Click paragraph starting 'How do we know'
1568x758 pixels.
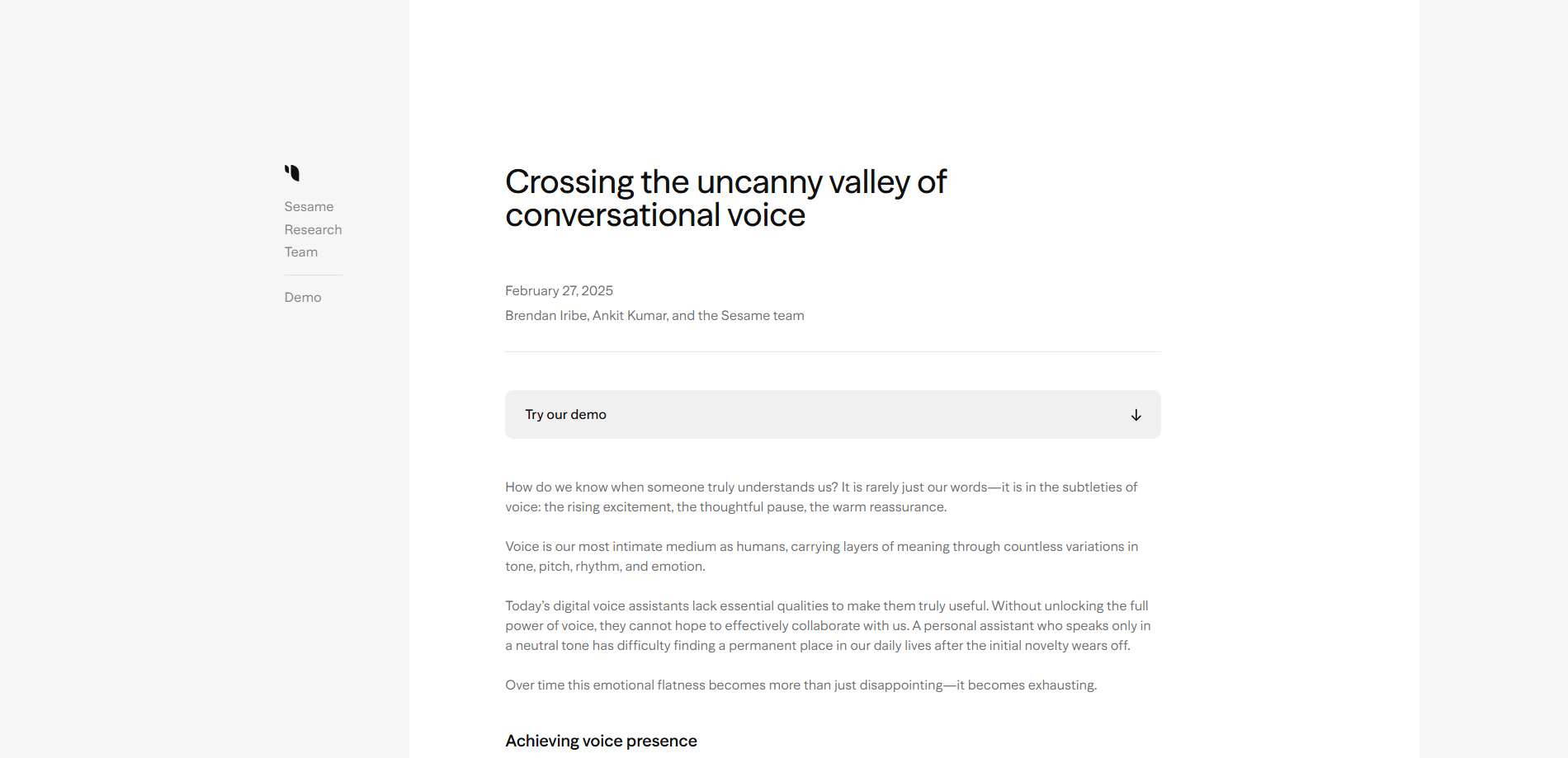[821, 497]
